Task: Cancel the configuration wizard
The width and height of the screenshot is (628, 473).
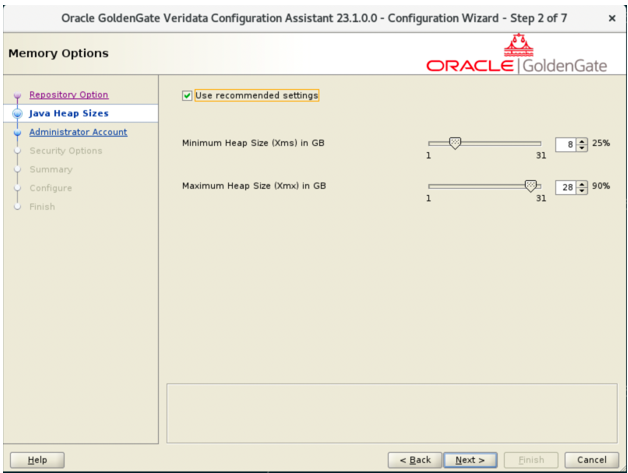Action: 592,460
